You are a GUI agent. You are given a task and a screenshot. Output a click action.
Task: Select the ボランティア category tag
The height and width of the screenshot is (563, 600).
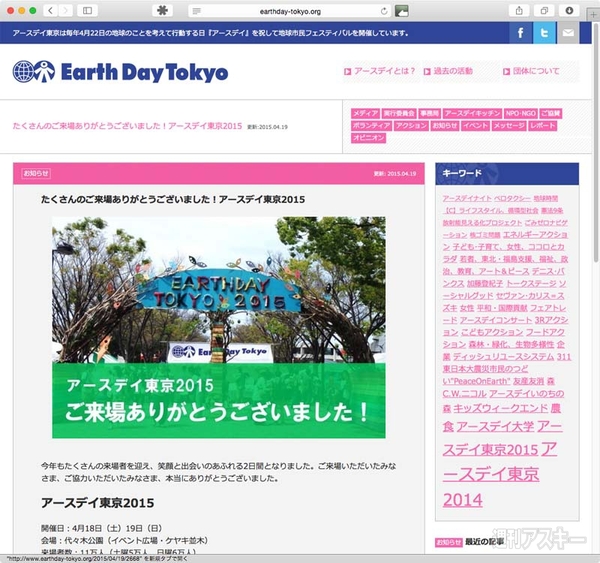click(371, 126)
